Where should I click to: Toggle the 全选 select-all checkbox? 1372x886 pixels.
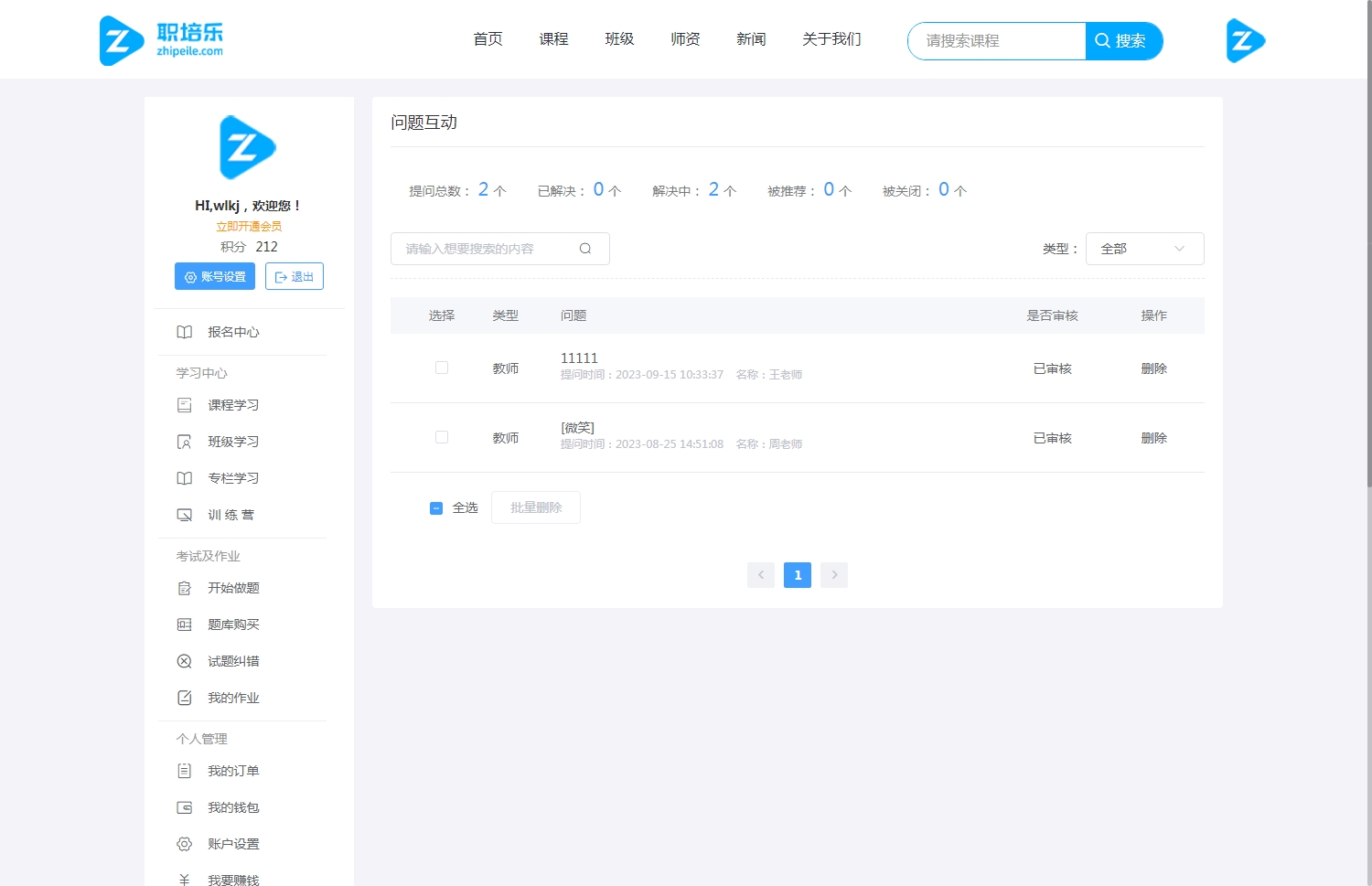pos(436,508)
